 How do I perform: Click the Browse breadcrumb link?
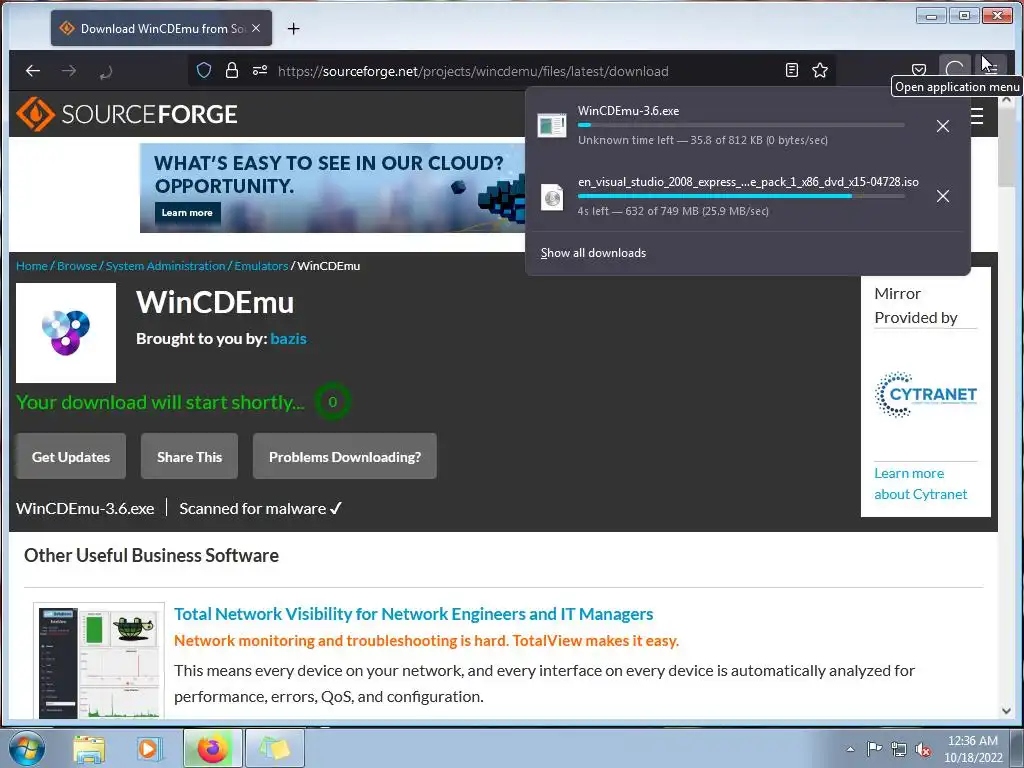tap(76, 266)
